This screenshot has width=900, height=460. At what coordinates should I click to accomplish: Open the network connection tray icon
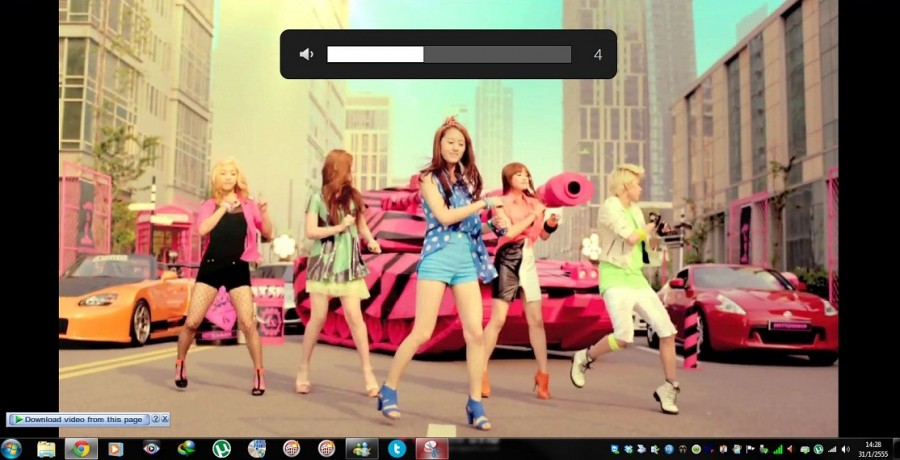(832, 449)
